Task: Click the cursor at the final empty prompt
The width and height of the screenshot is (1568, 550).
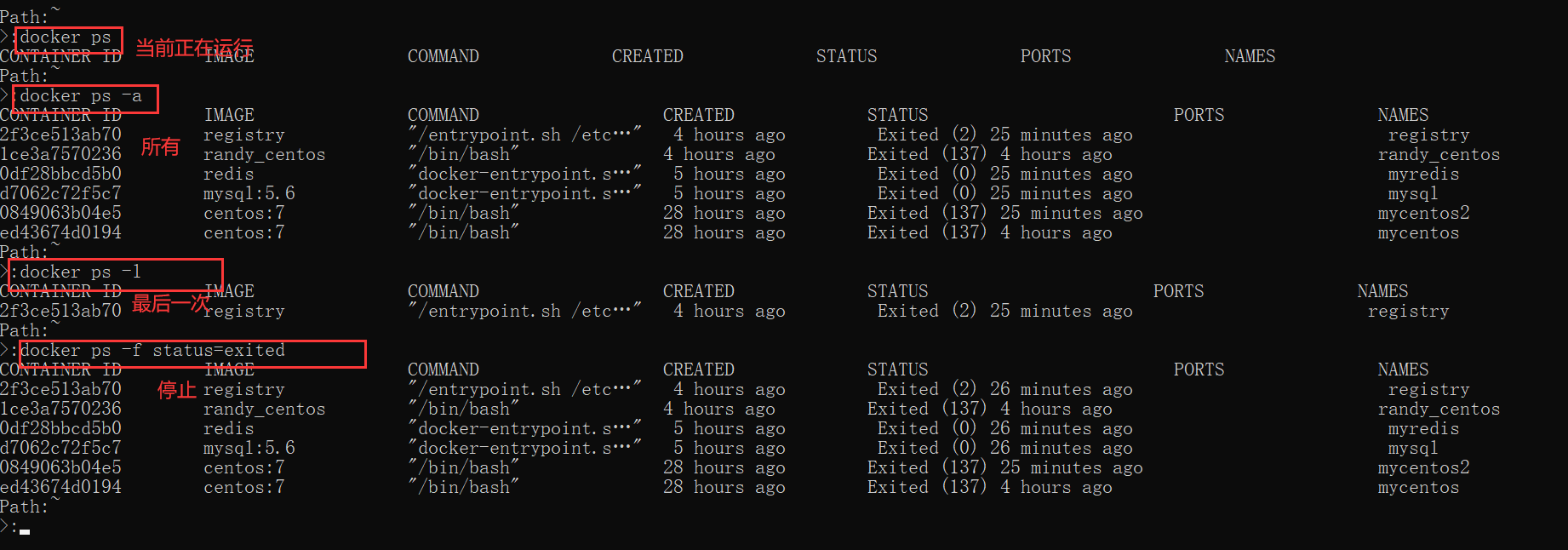Action: pyautogui.click(x=25, y=531)
